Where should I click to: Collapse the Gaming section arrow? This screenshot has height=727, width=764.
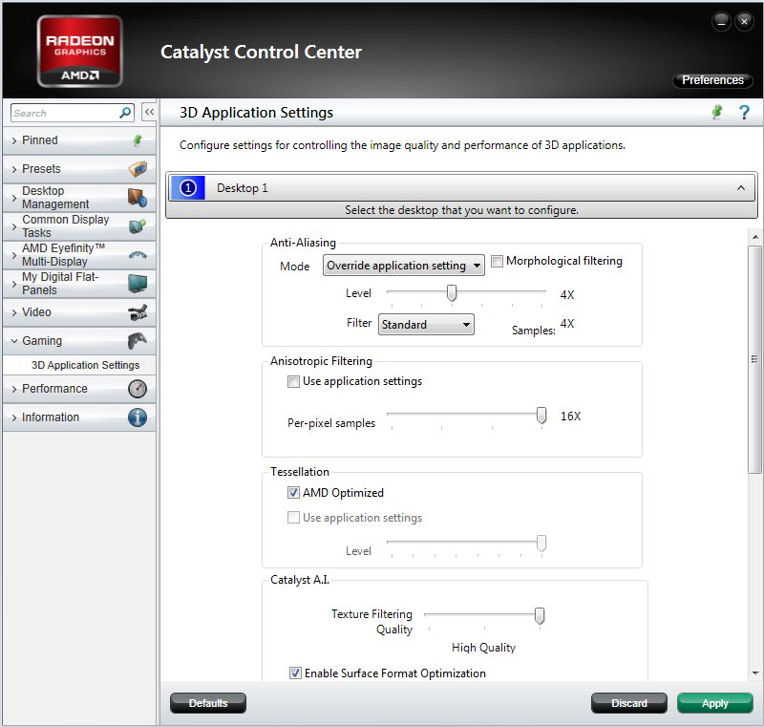(14, 341)
